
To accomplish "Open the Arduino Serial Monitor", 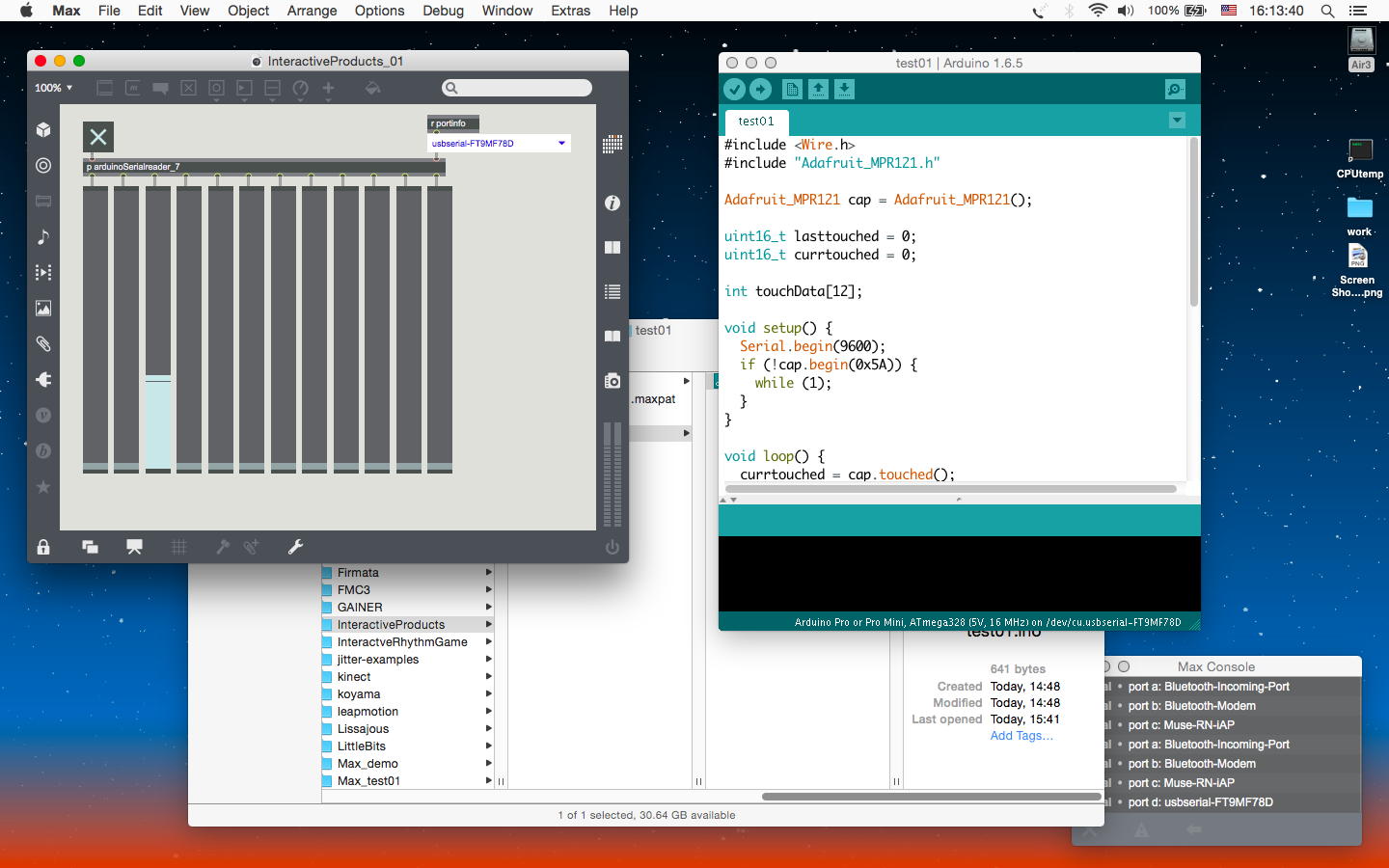I will click(1175, 90).
